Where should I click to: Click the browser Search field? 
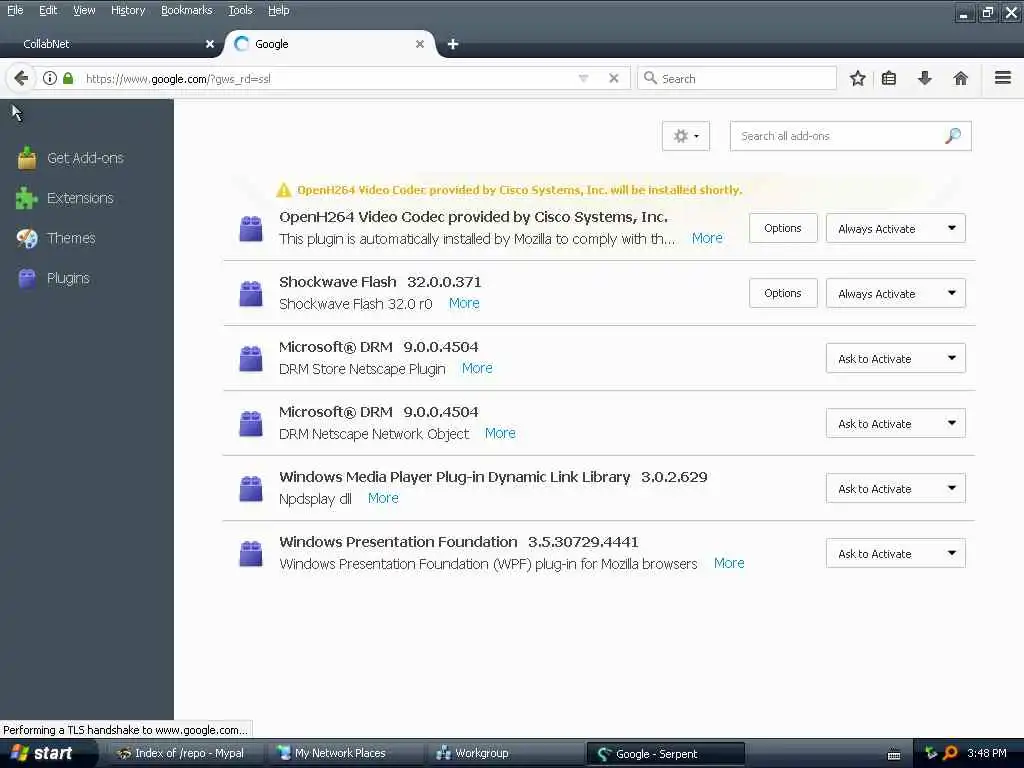[737, 78]
